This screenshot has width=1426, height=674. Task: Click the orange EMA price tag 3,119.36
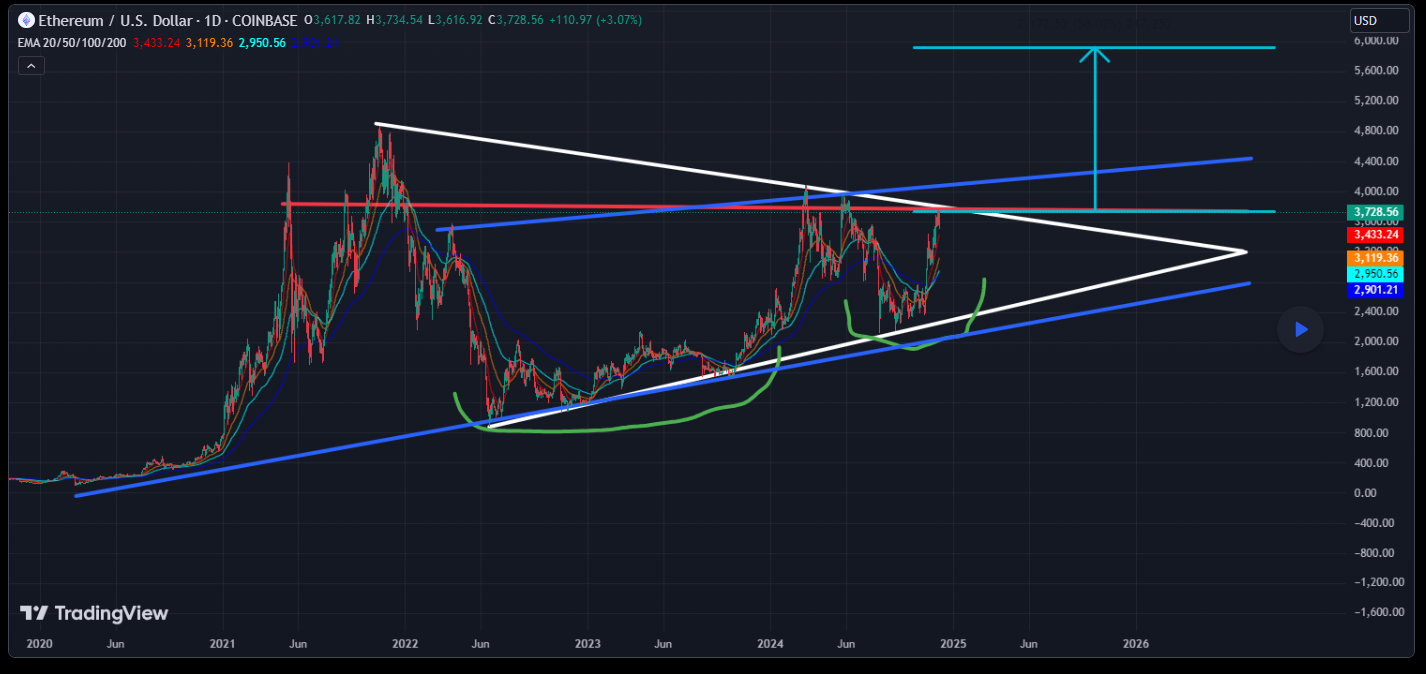(1377, 257)
